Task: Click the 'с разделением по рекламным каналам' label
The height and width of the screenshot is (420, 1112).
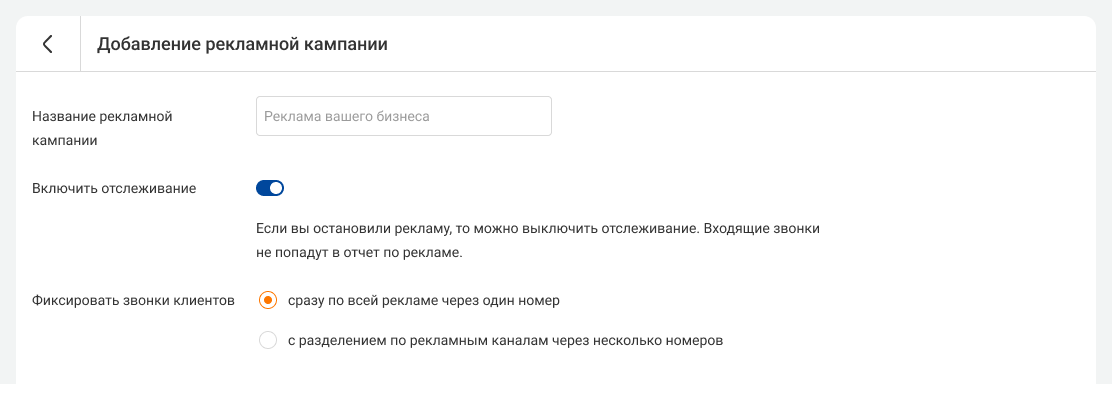Action: (x=504, y=340)
